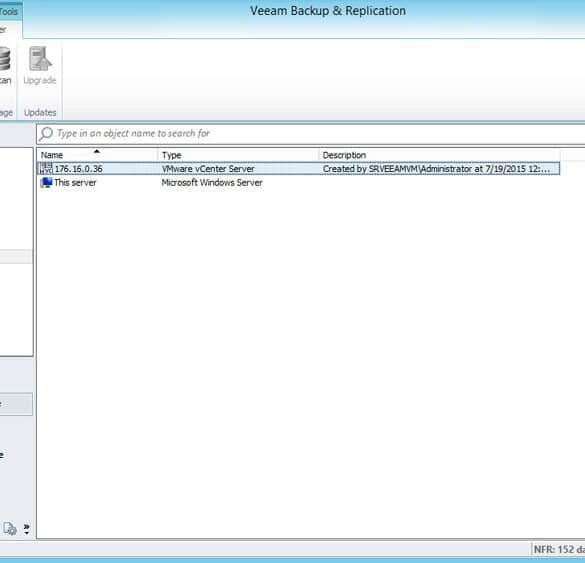Click the 'Created by SRVEEAMVM\Administrator' description cell
This screenshot has width=585, height=563.
(x=436, y=169)
